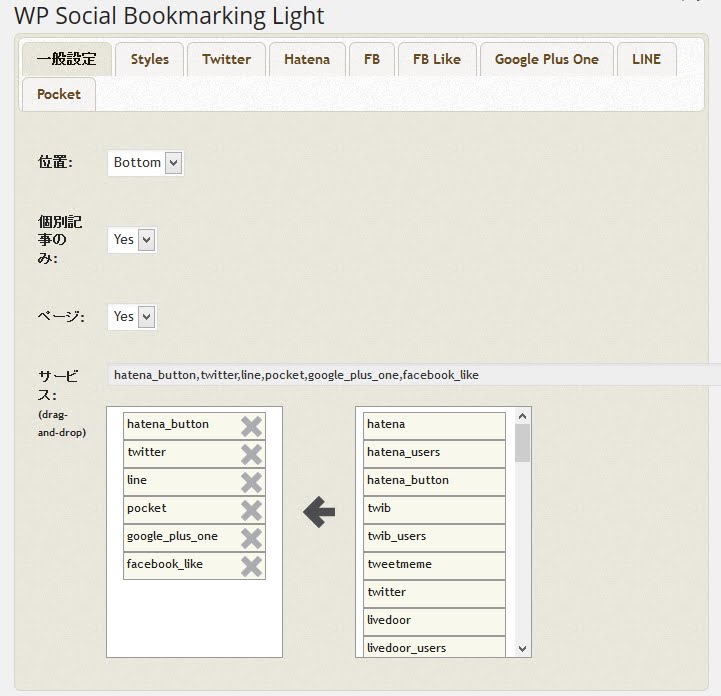
Task: Select tweetmeme in the available services list
Action: (x=434, y=565)
